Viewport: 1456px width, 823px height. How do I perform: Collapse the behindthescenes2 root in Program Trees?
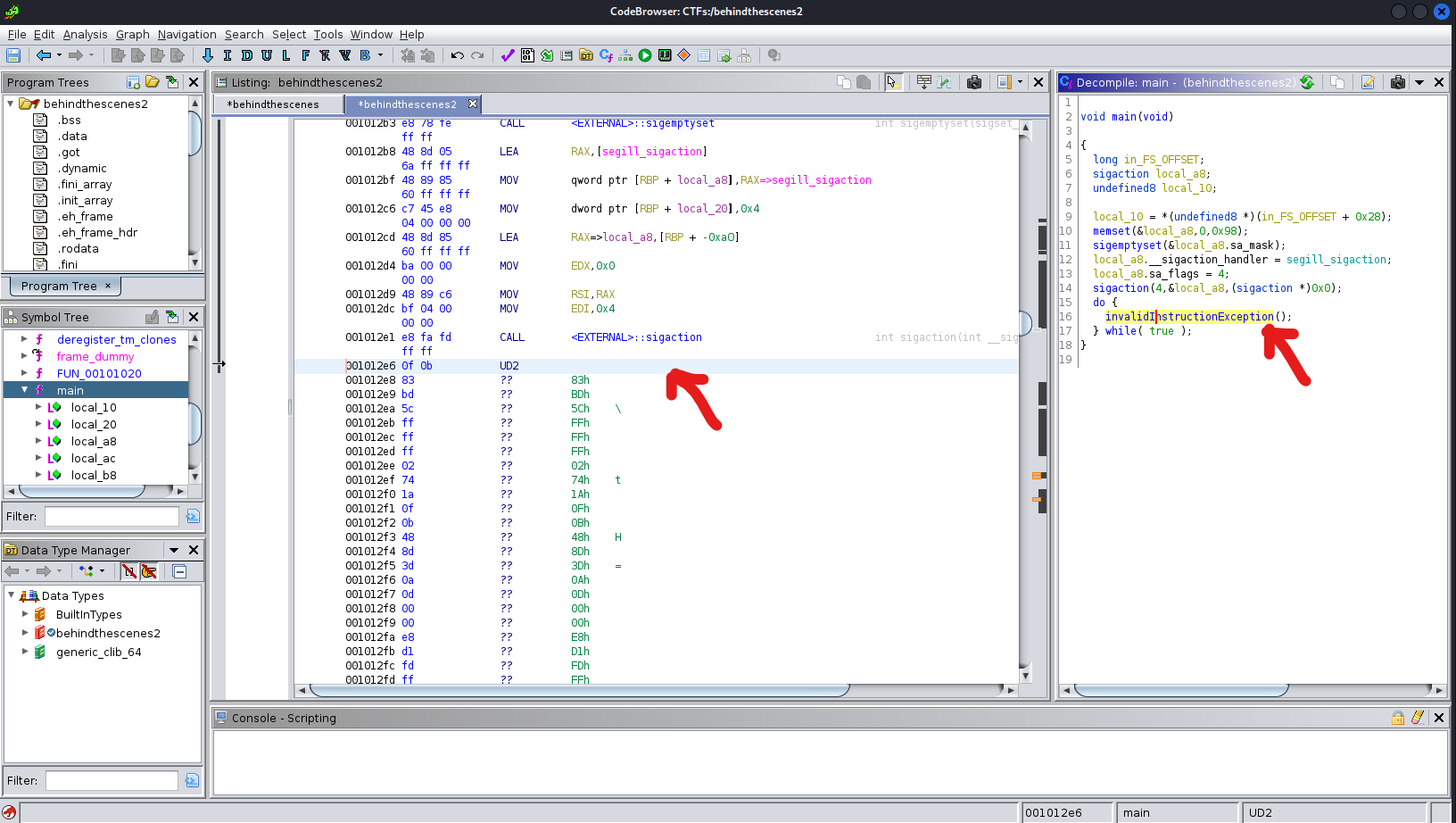(x=11, y=104)
